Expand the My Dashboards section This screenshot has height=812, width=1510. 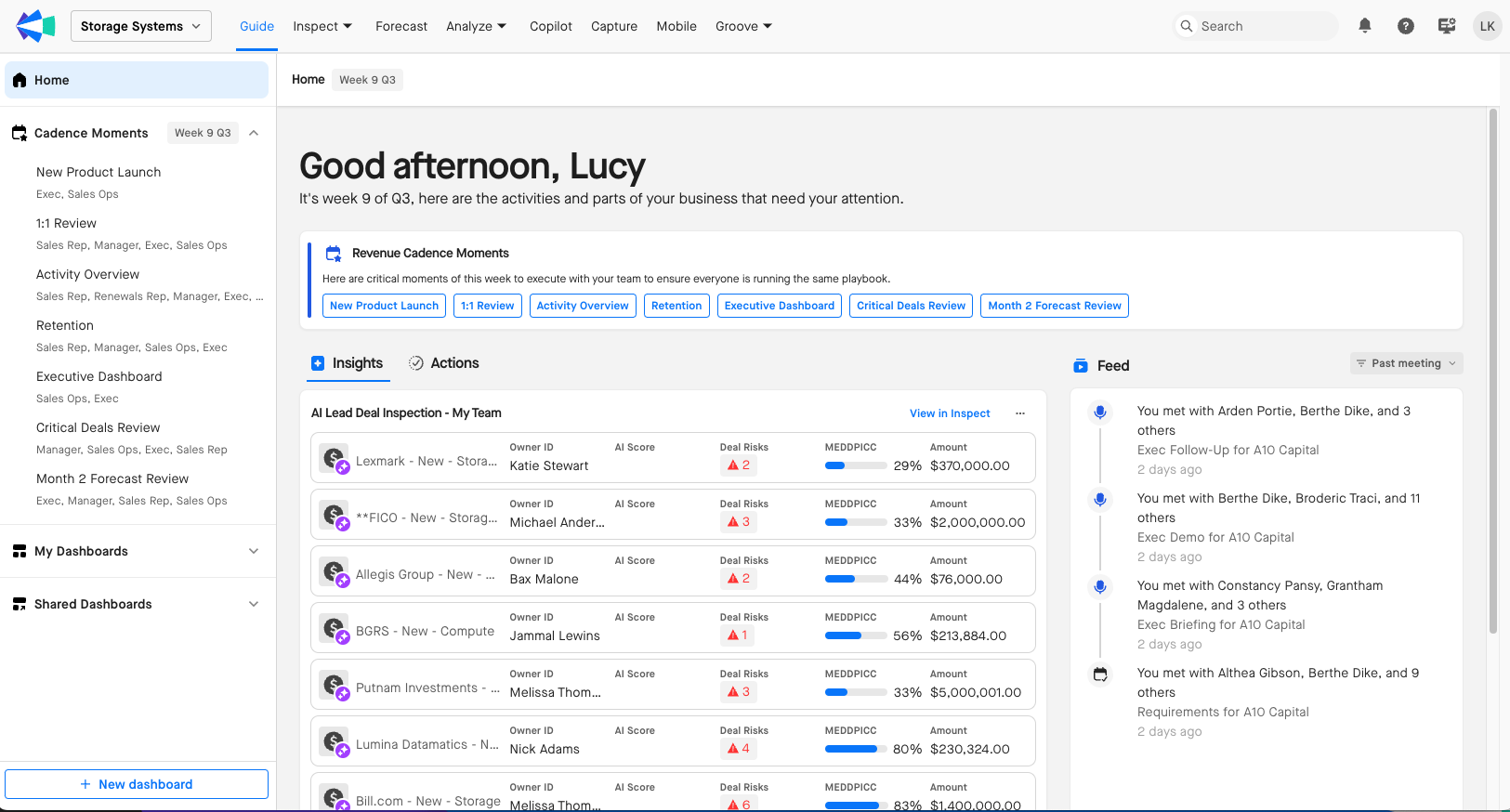click(254, 551)
